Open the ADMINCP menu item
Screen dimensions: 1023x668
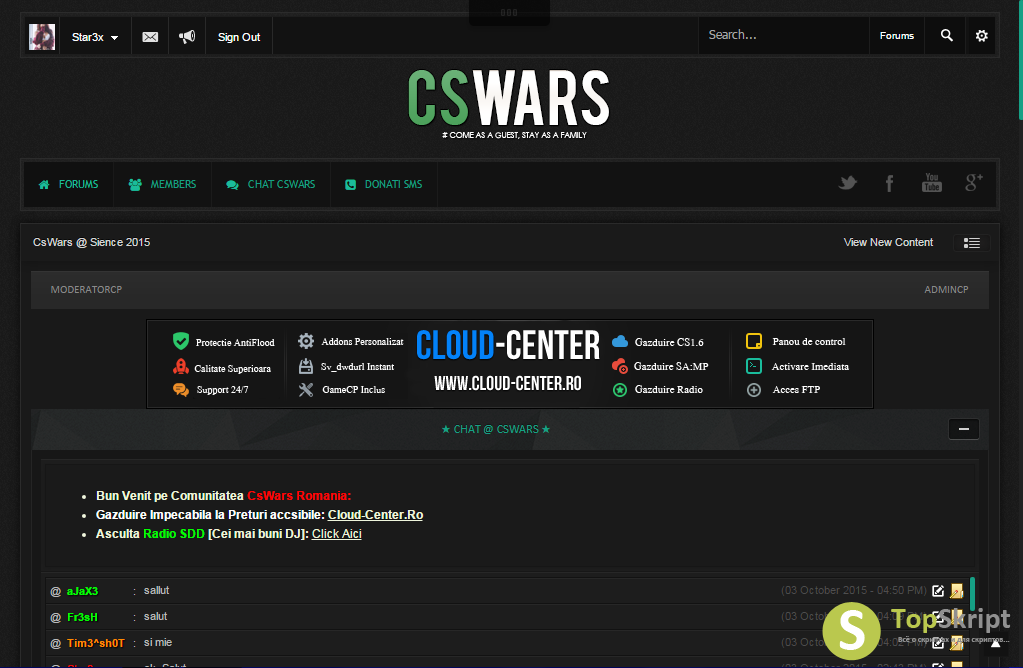[946, 290]
